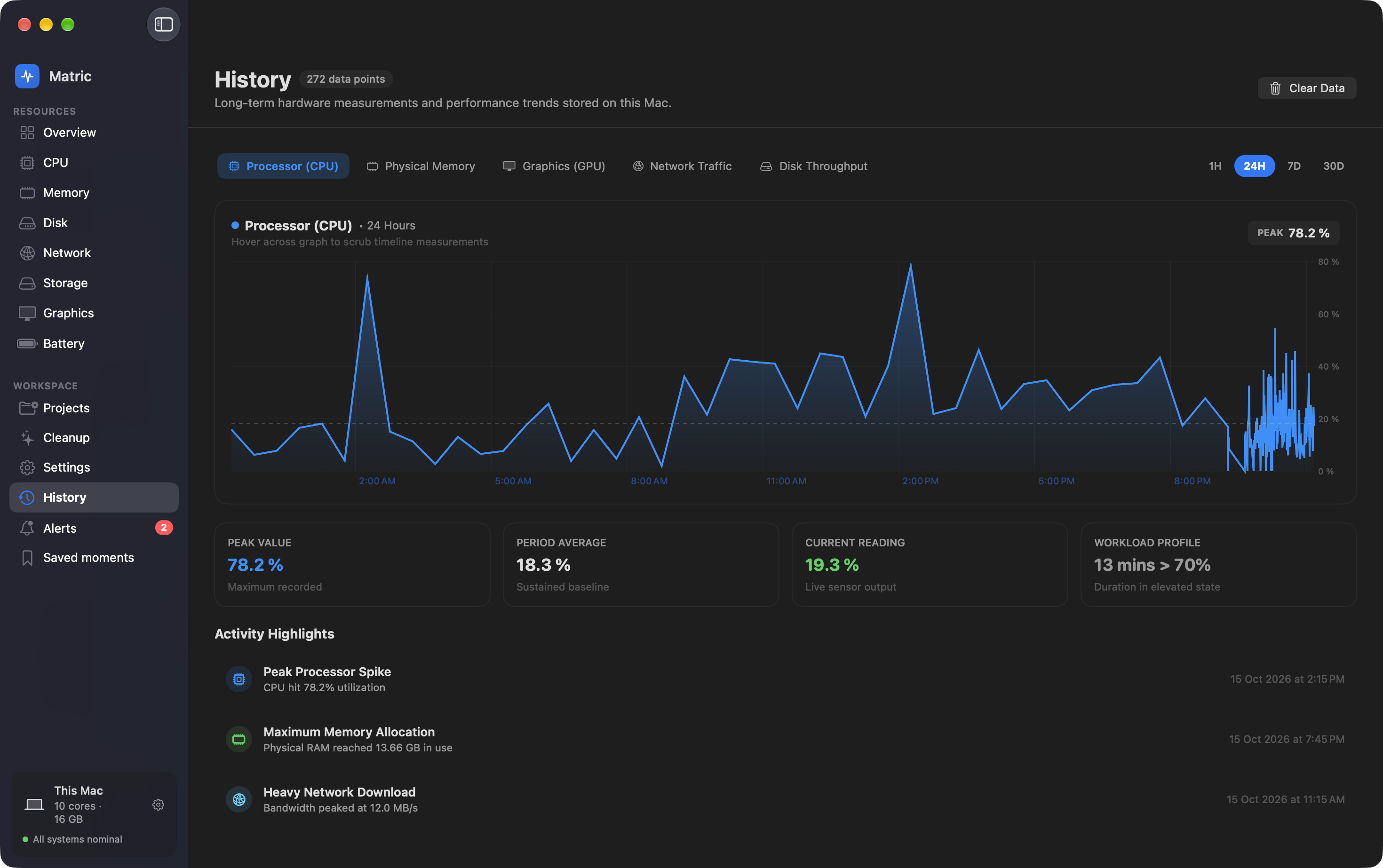
Task: Click the Matric app logo icon
Action: coord(27,76)
